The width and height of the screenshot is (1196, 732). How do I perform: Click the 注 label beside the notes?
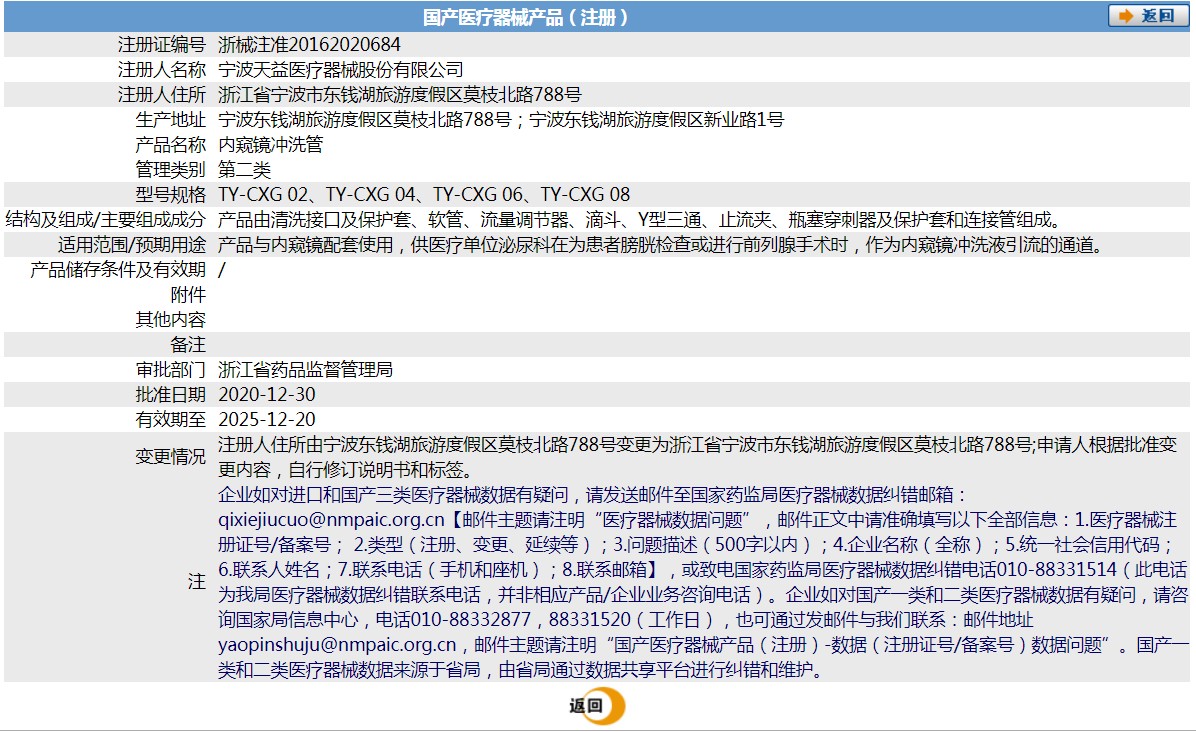(x=197, y=582)
